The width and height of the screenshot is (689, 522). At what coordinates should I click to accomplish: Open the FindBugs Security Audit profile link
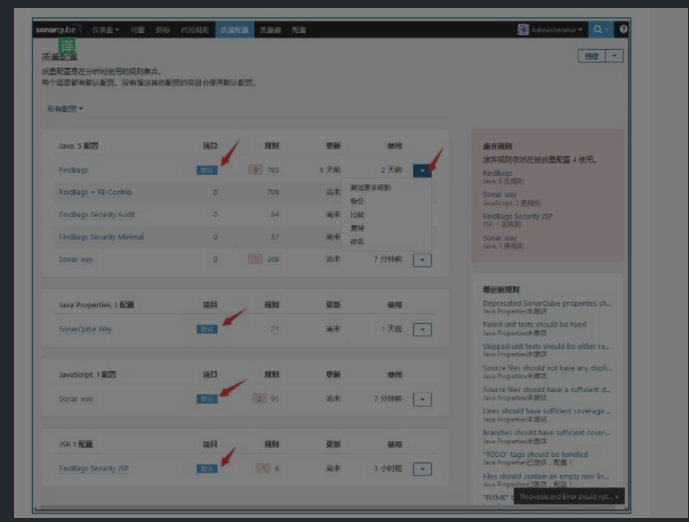click(x=97, y=214)
